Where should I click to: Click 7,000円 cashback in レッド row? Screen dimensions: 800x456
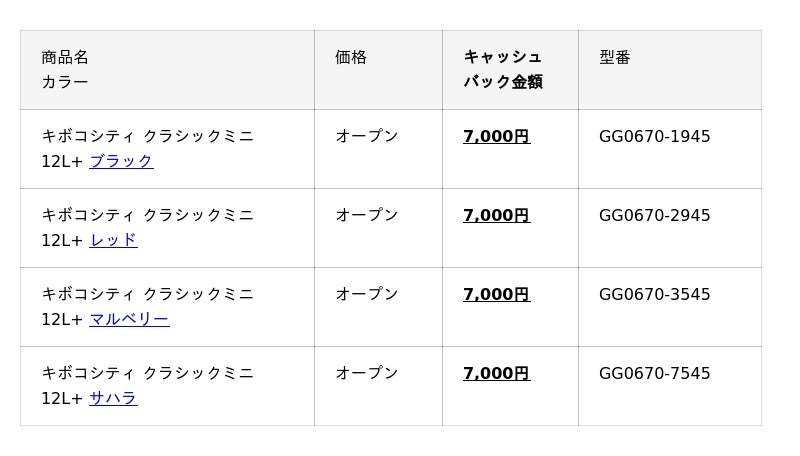[x=496, y=215]
